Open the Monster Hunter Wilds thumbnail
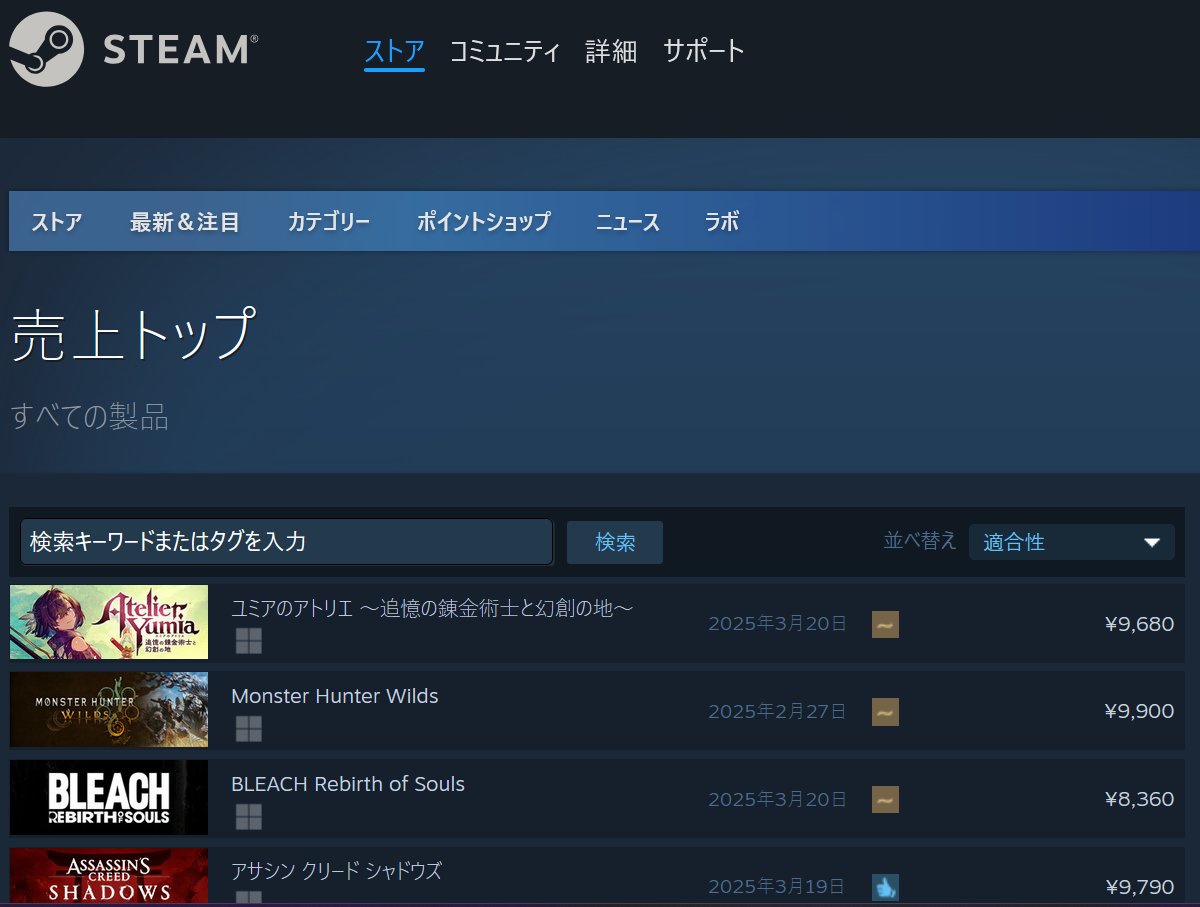This screenshot has width=1200, height=907. [109, 710]
